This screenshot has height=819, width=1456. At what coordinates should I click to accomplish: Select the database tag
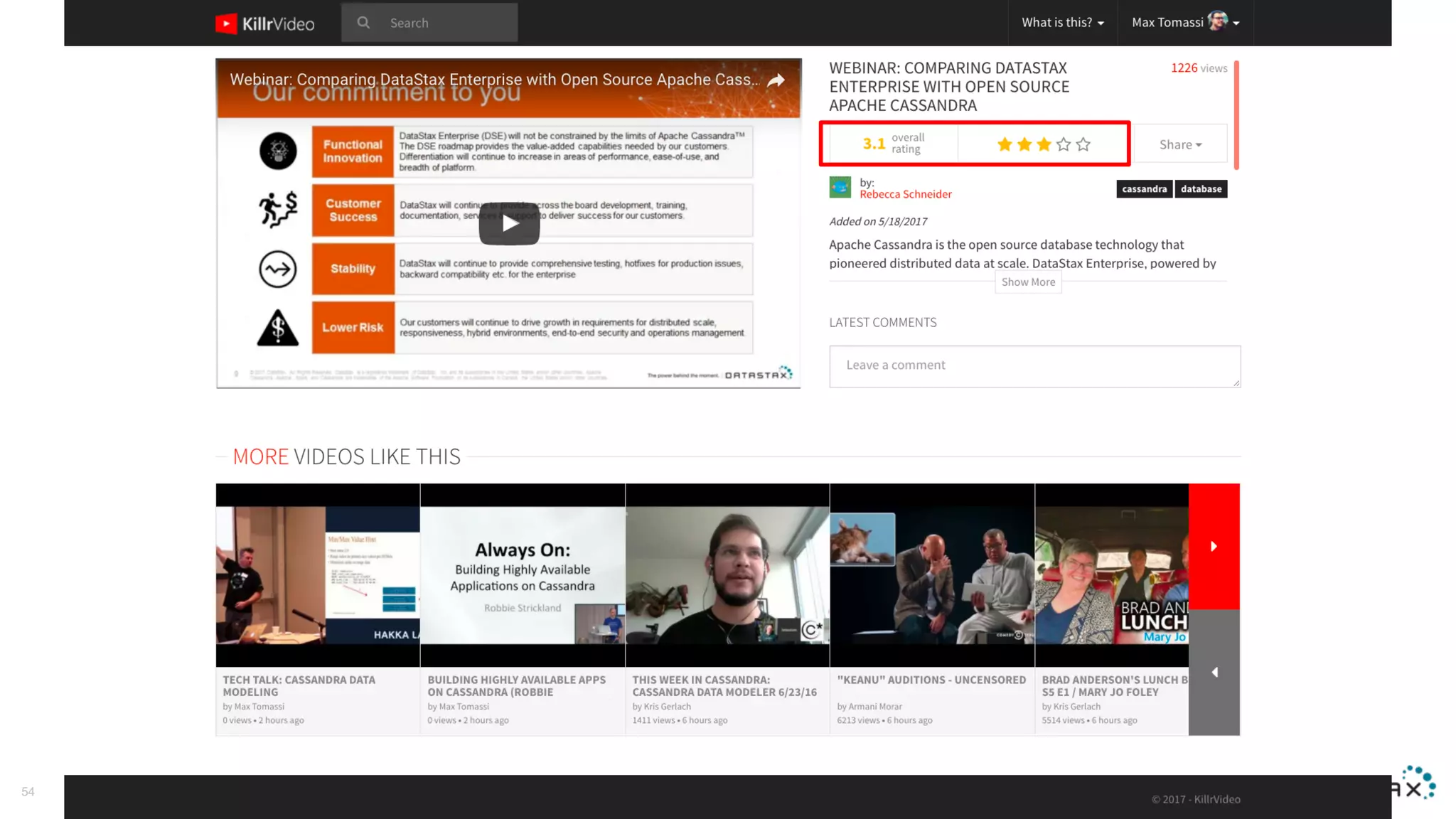[1201, 189]
